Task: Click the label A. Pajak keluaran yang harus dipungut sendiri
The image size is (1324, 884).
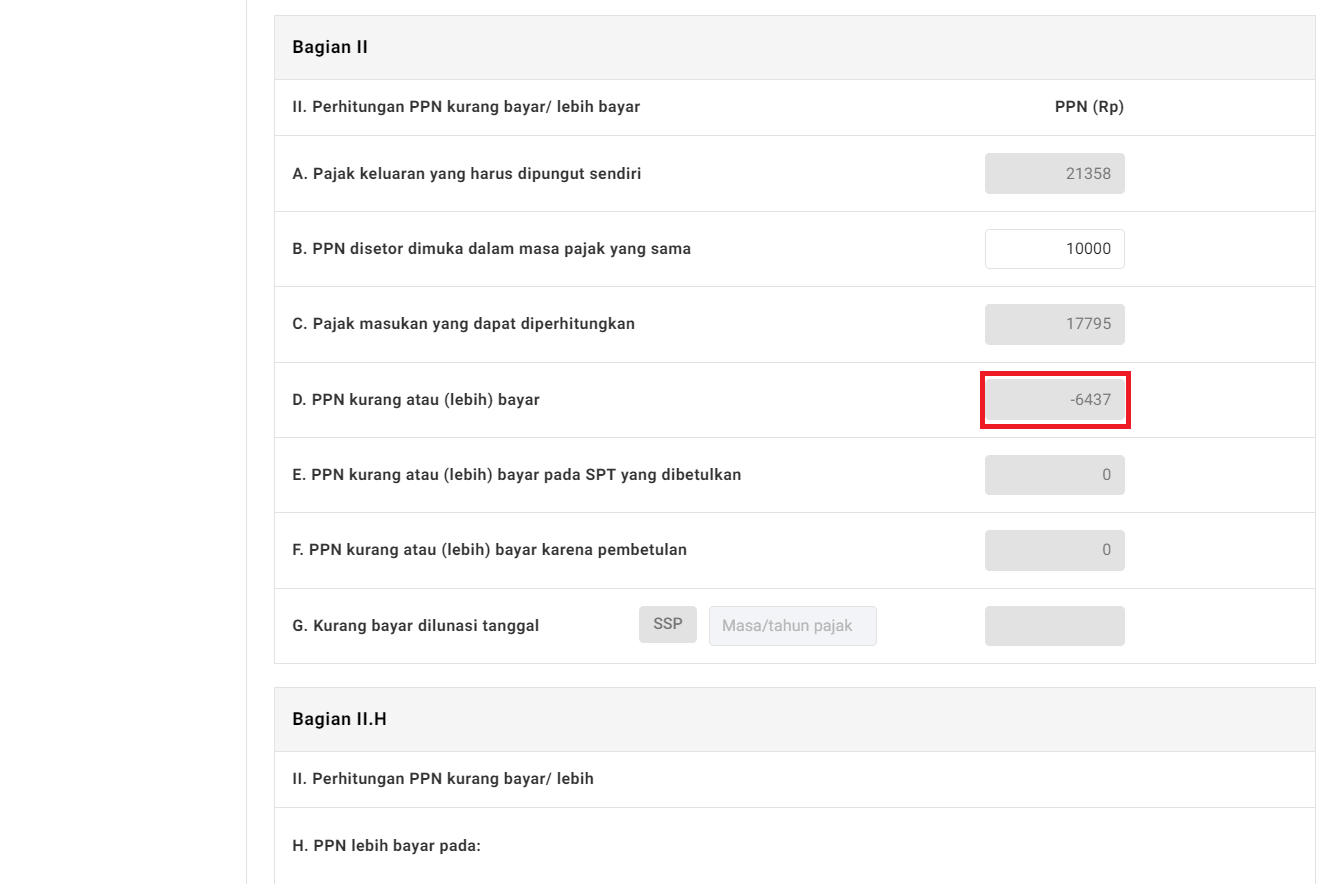Action: pos(466,174)
